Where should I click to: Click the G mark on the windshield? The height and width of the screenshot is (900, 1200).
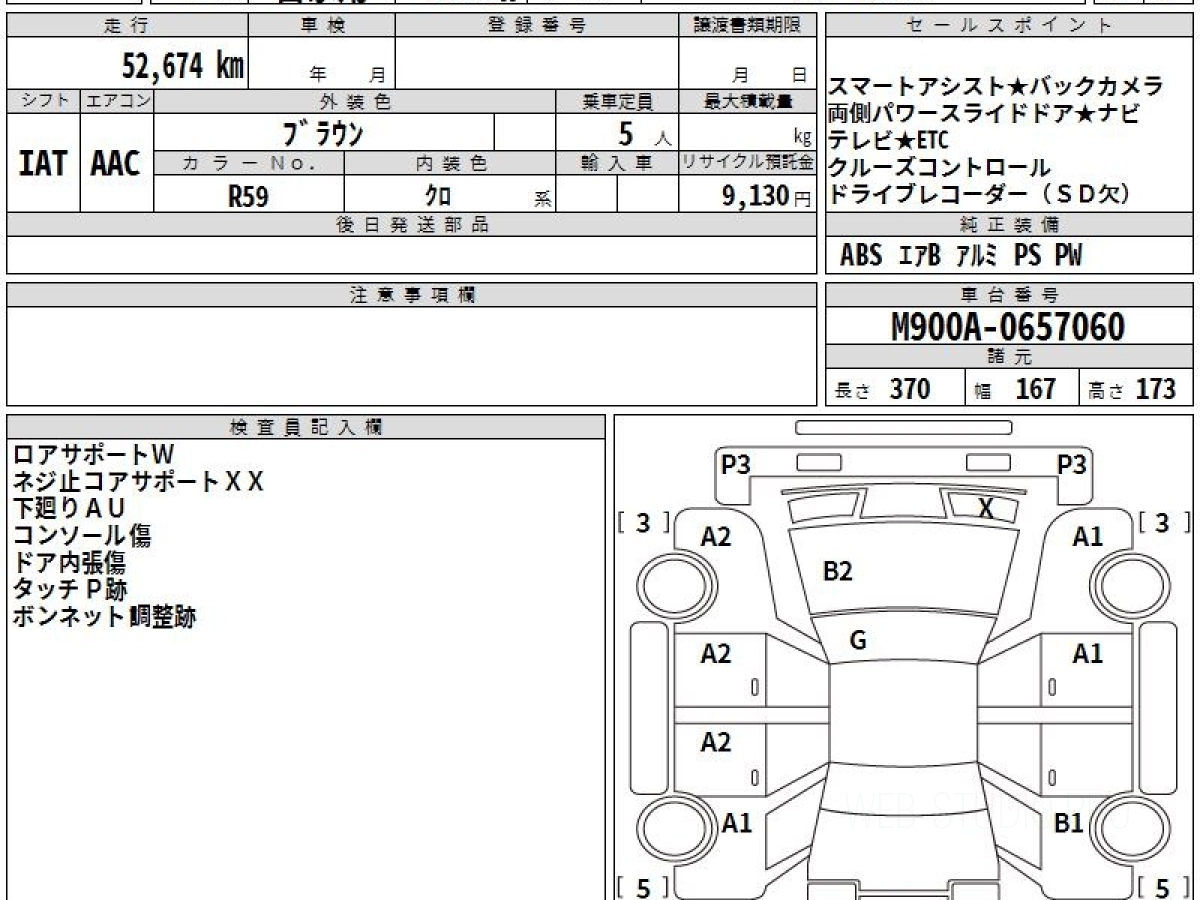[x=857, y=641]
